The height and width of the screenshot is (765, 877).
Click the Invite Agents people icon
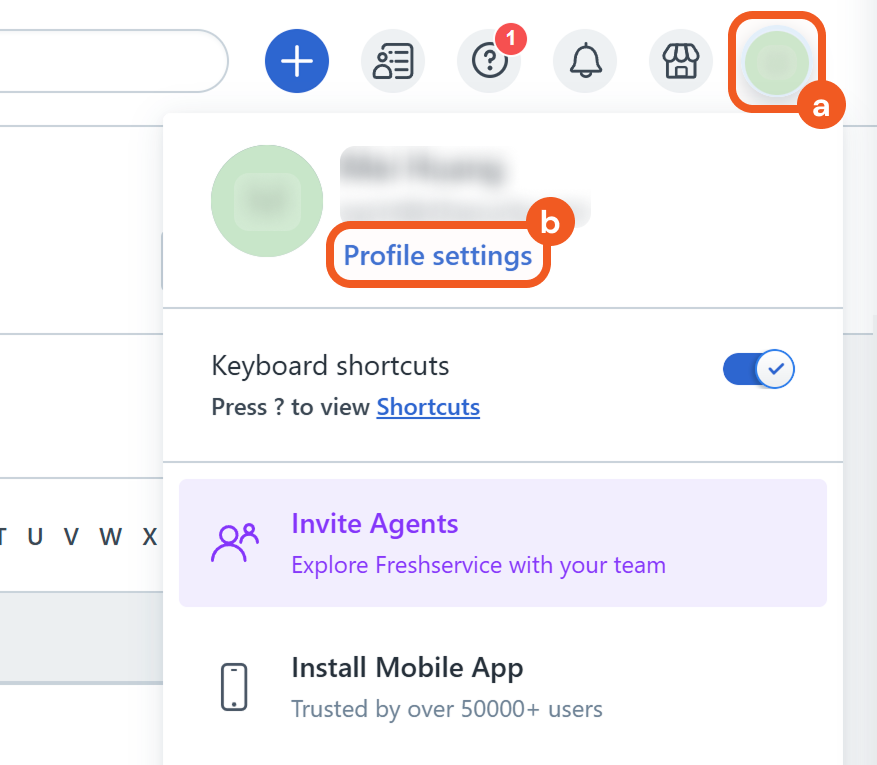point(235,543)
